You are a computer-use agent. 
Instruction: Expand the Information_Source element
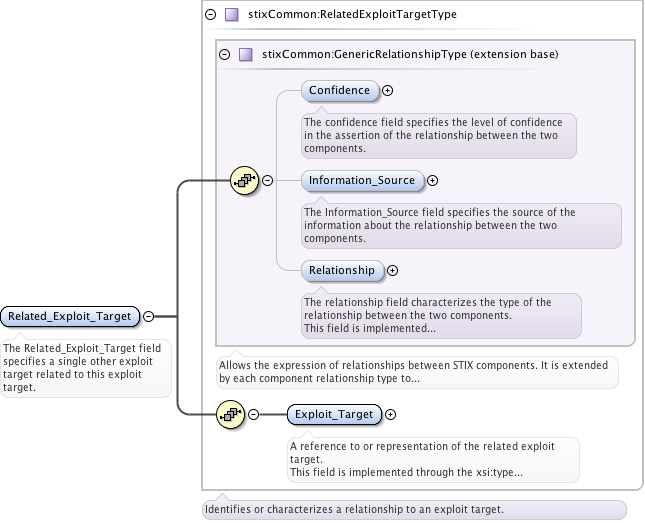point(433,181)
